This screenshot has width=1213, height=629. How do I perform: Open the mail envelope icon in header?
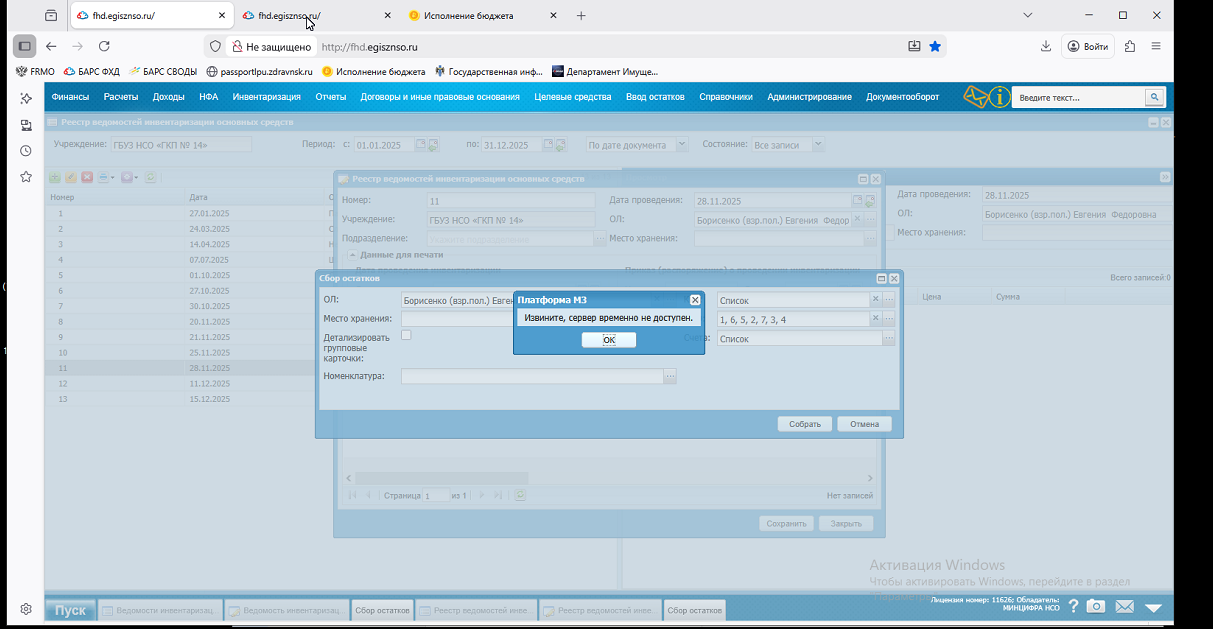pyautogui.click(x=975, y=97)
